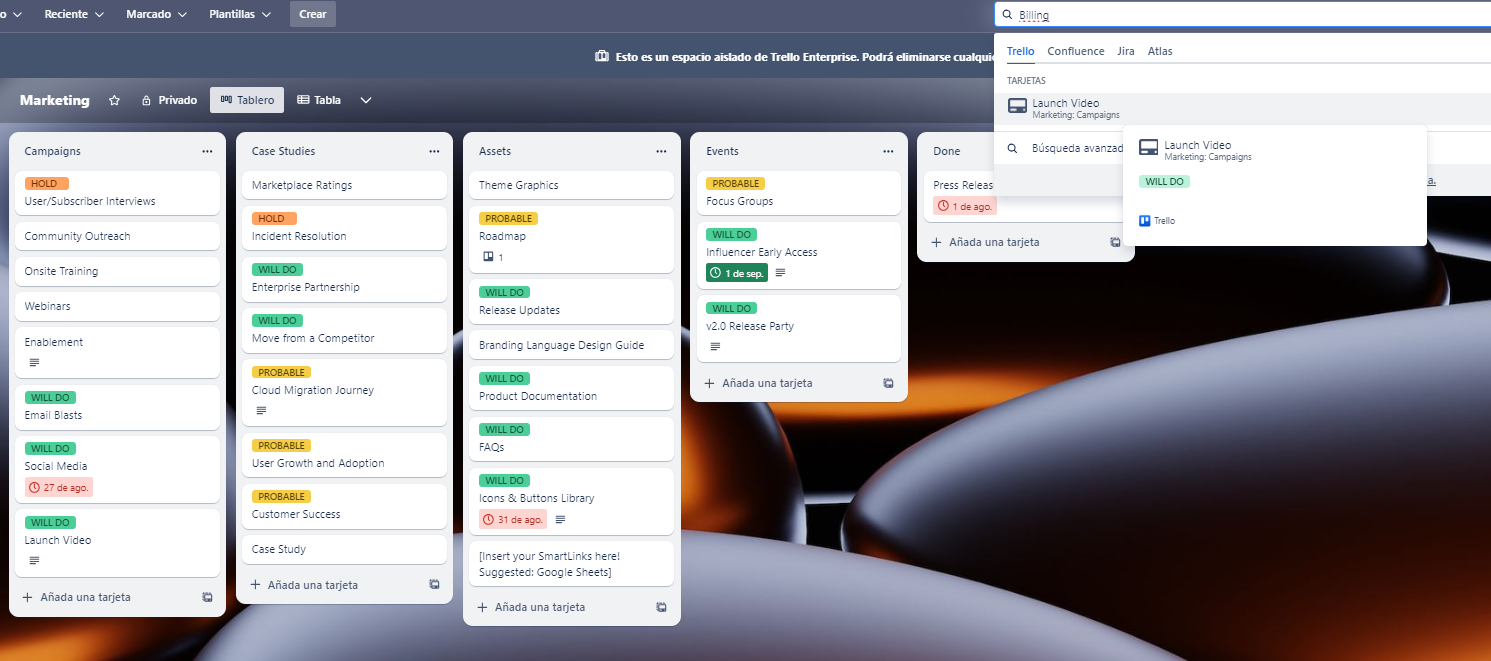Open the Privado visibility button

169,100
